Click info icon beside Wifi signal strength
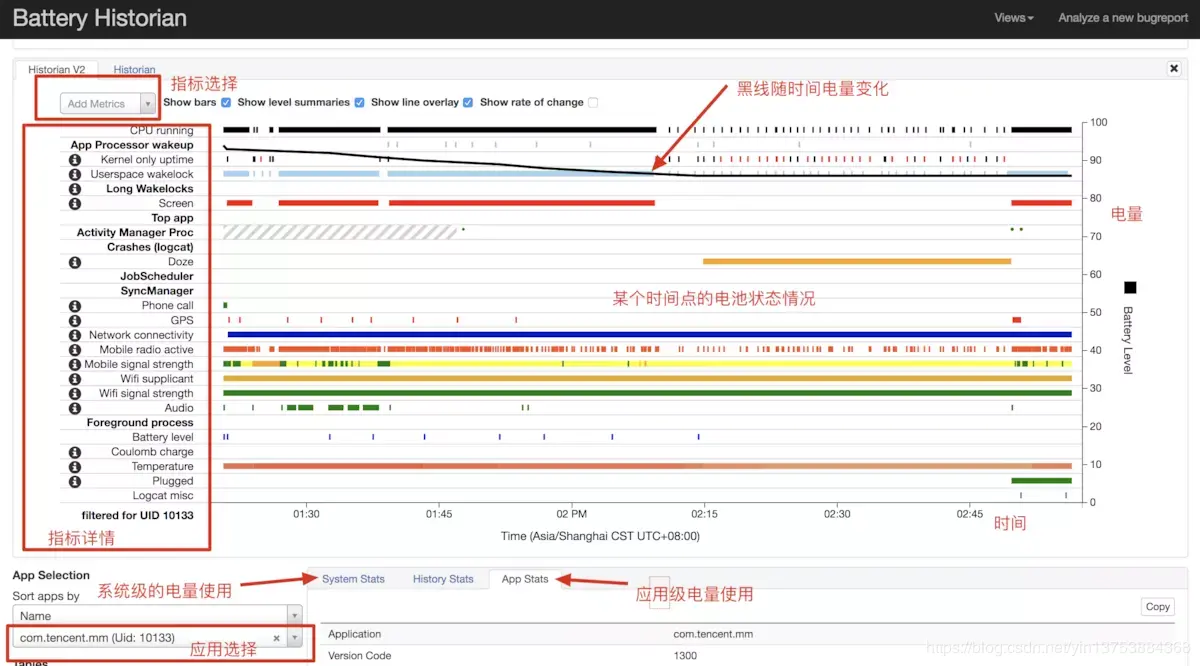This screenshot has height=666, width=1200. [x=74, y=393]
